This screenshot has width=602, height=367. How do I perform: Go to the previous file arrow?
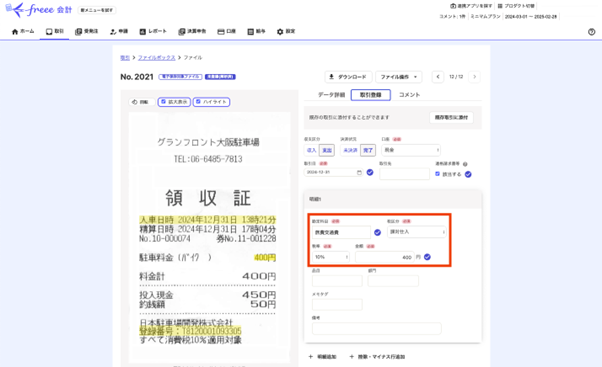[438, 77]
